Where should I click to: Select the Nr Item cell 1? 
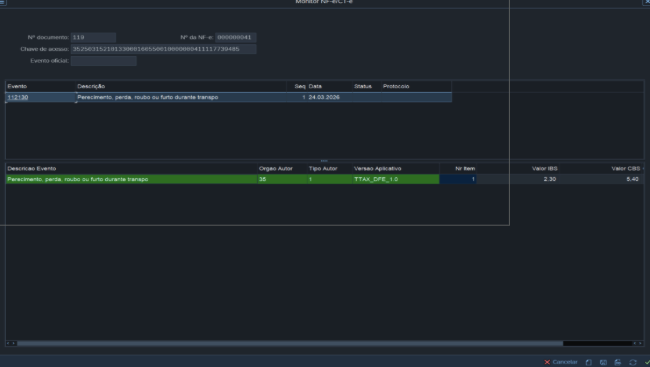458,179
